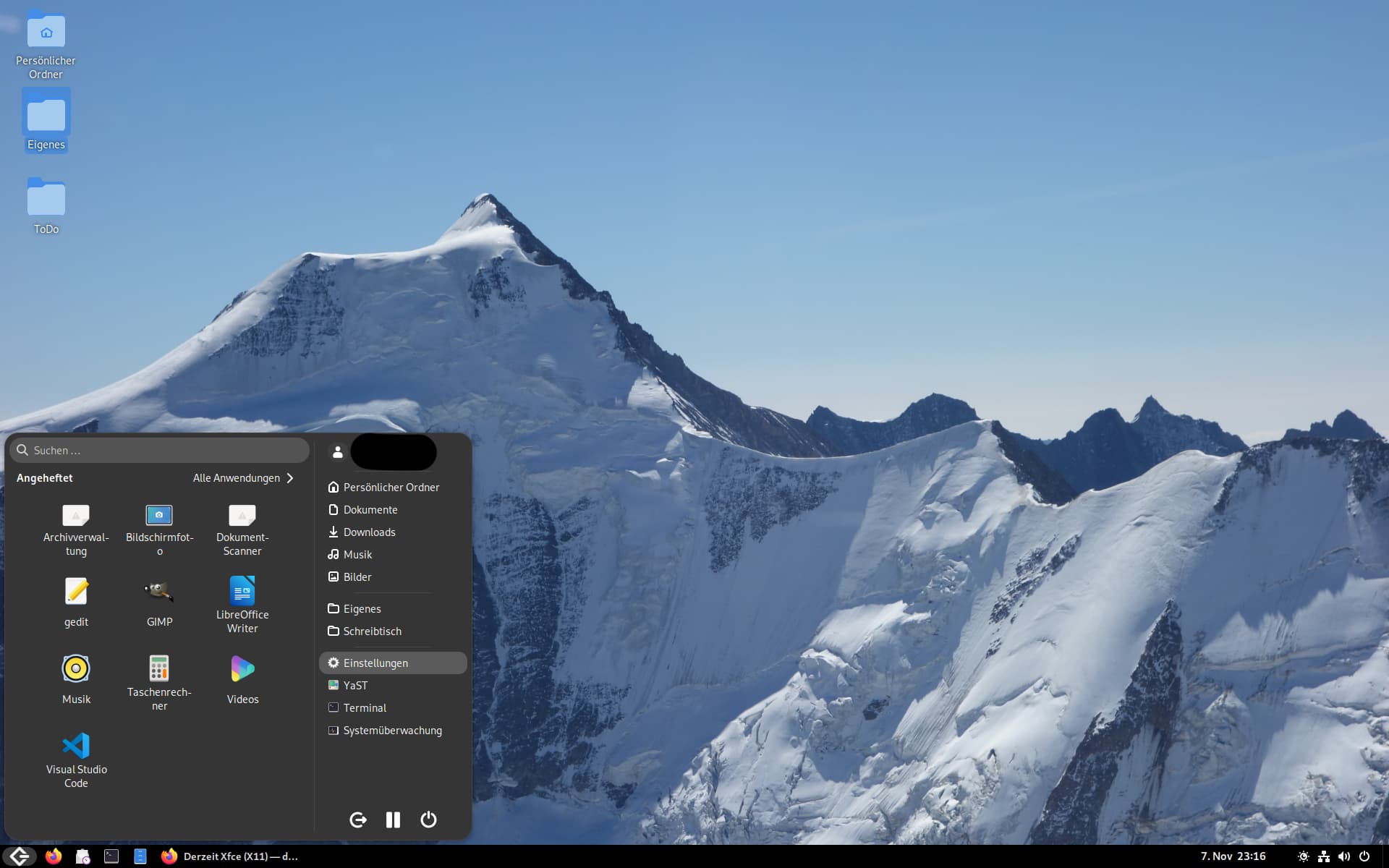Select Downloads in places list
The image size is (1389, 868).
[x=369, y=532]
